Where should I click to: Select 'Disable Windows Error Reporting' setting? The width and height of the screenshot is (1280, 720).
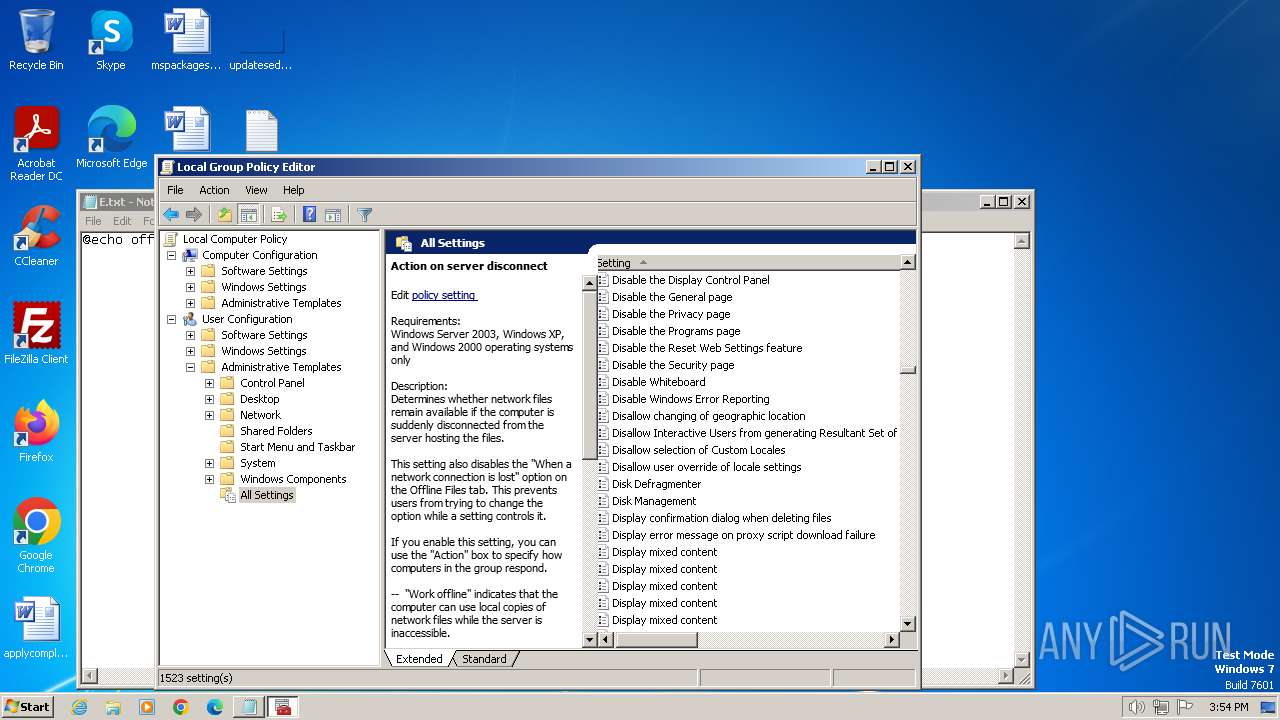(690, 399)
